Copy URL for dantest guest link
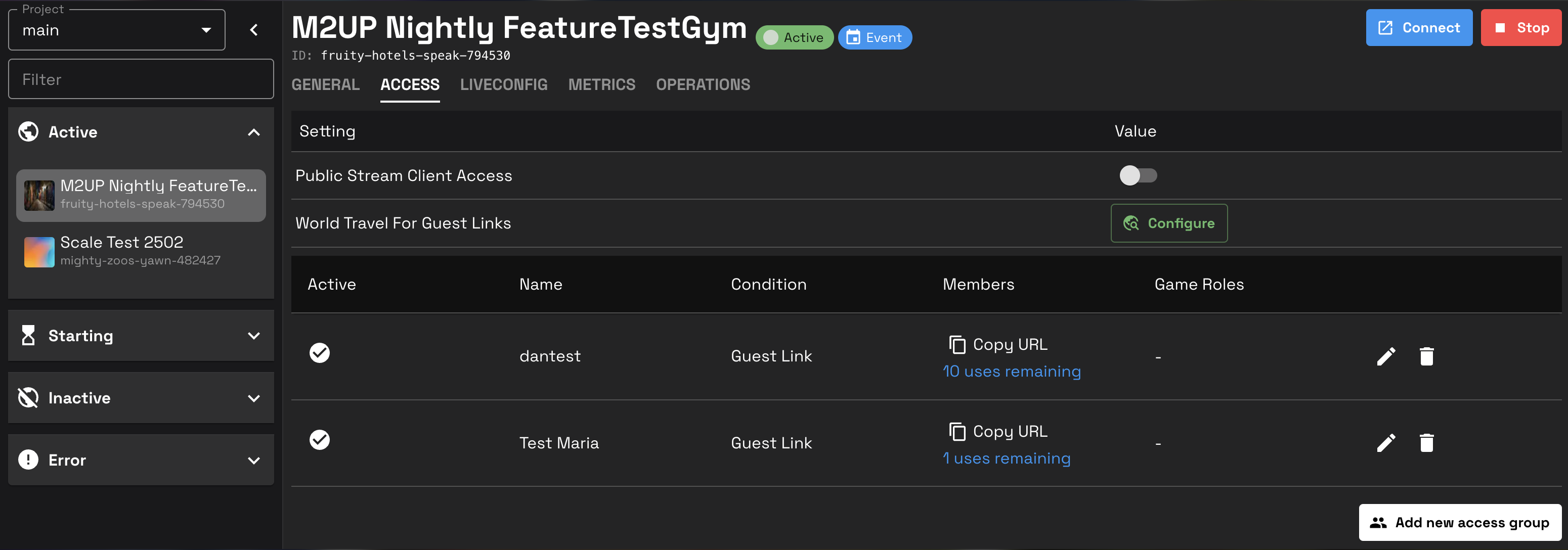This screenshot has height=550, width=1568. [998, 344]
